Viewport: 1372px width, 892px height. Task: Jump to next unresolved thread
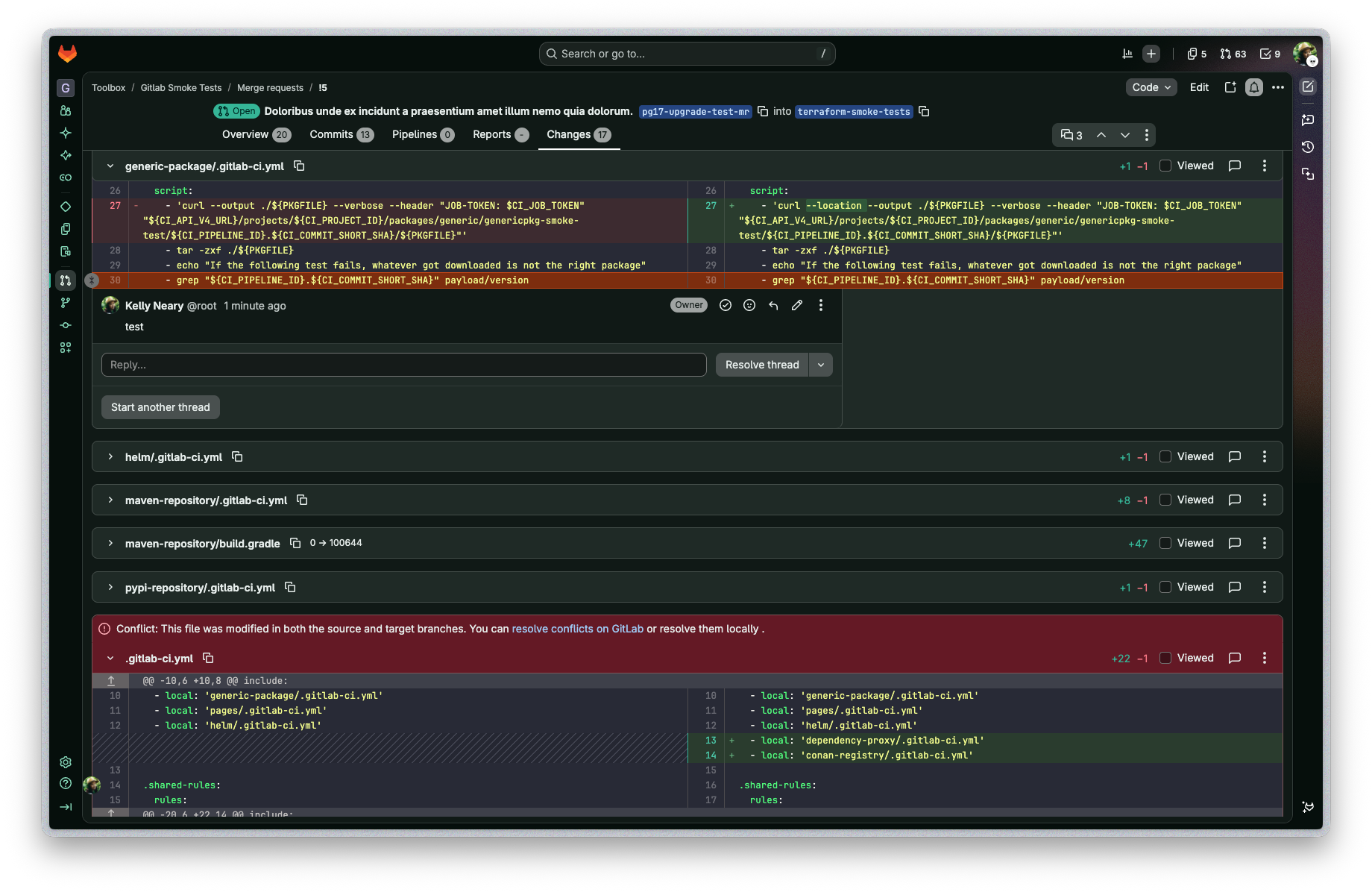1125,135
